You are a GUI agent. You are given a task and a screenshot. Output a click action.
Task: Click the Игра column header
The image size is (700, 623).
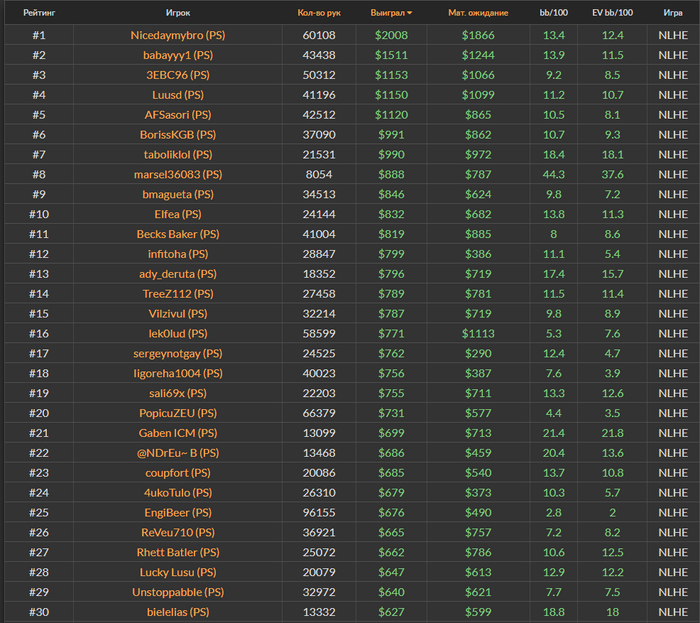point(673,13)
